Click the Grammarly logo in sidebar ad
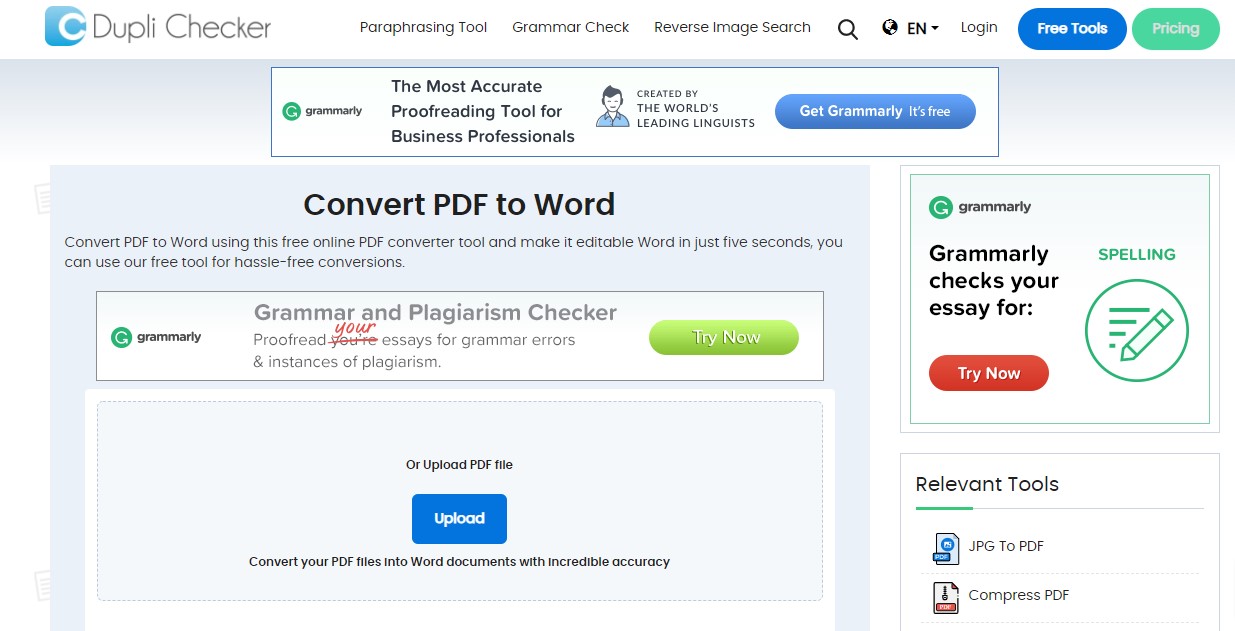The height and width of the screenshot is (631, 1235). pyautogui.click(x=979, y=207)
